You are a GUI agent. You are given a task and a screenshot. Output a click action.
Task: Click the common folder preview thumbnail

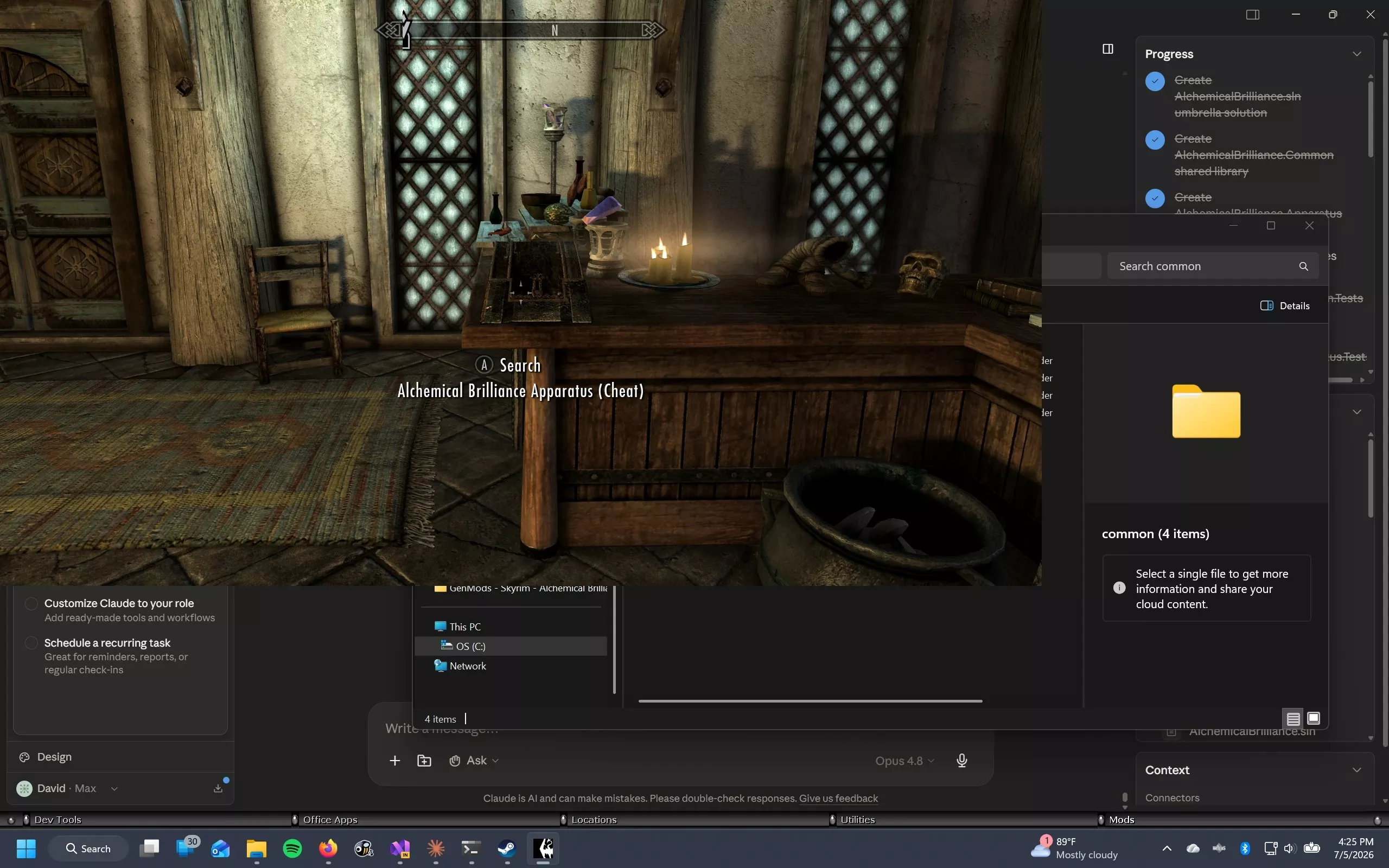[x=1206, y=411]
